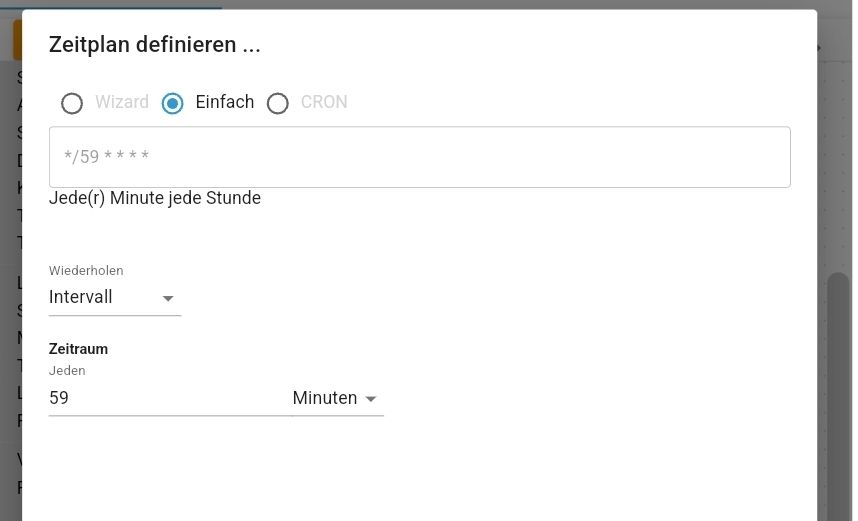Click the orange button behind the dialog
This screenshot has height=521, width=858.
(16, 40)
